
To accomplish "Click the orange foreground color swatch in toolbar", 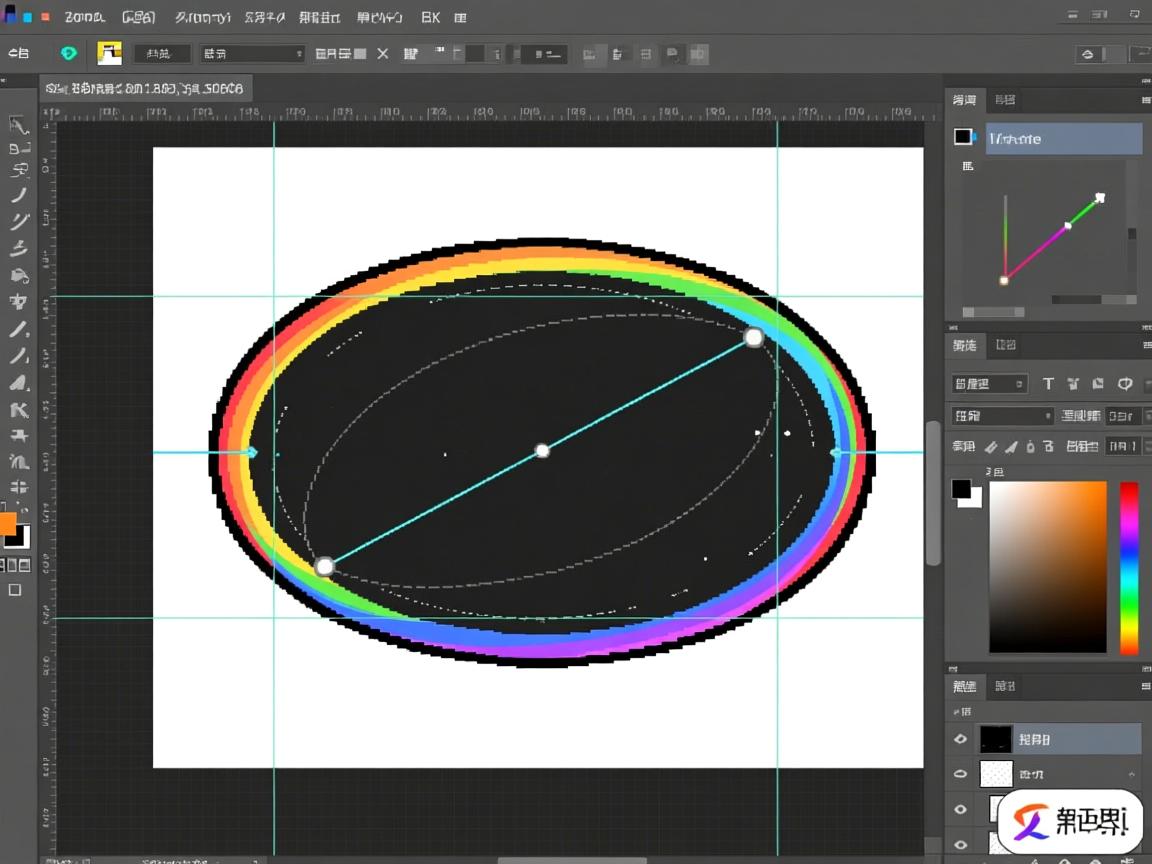I will 7,524.
